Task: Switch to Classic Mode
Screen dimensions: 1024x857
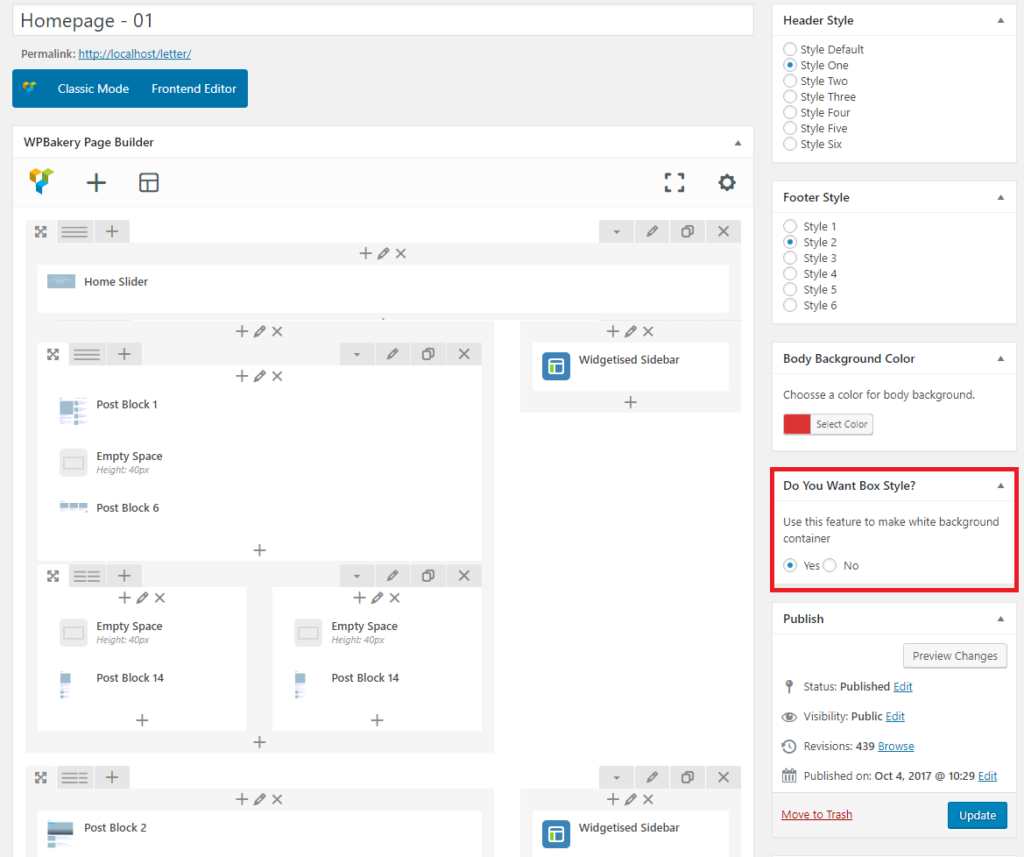Action: coord(93,89)
